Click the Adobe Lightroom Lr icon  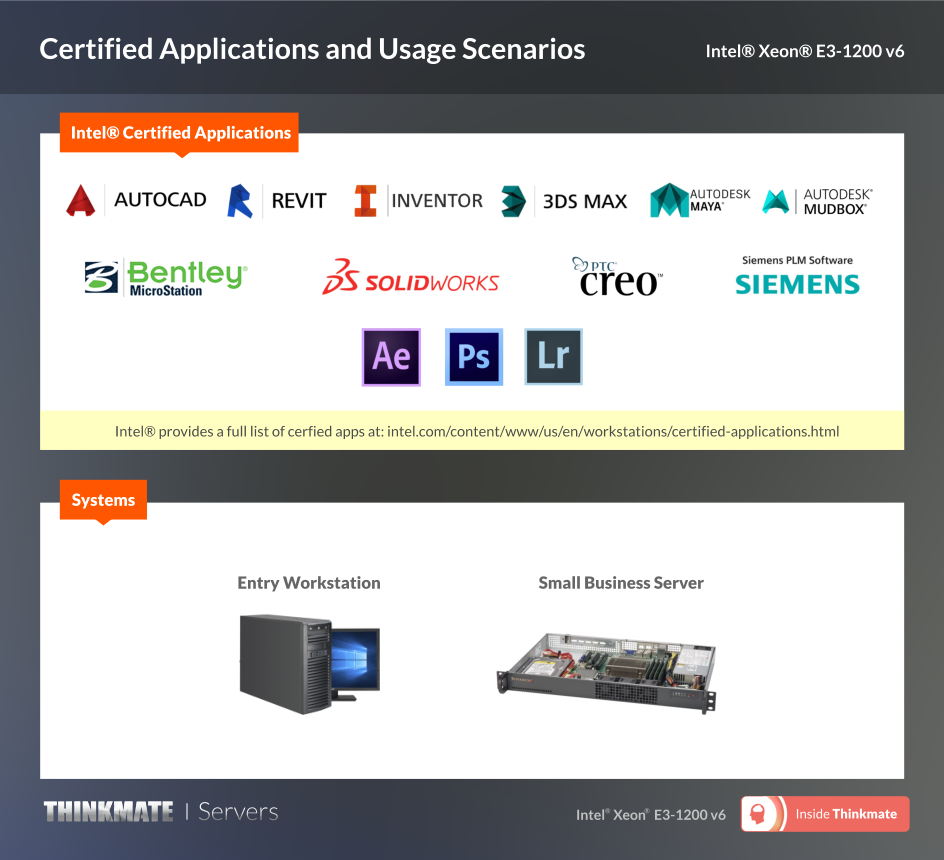[553, 357]
